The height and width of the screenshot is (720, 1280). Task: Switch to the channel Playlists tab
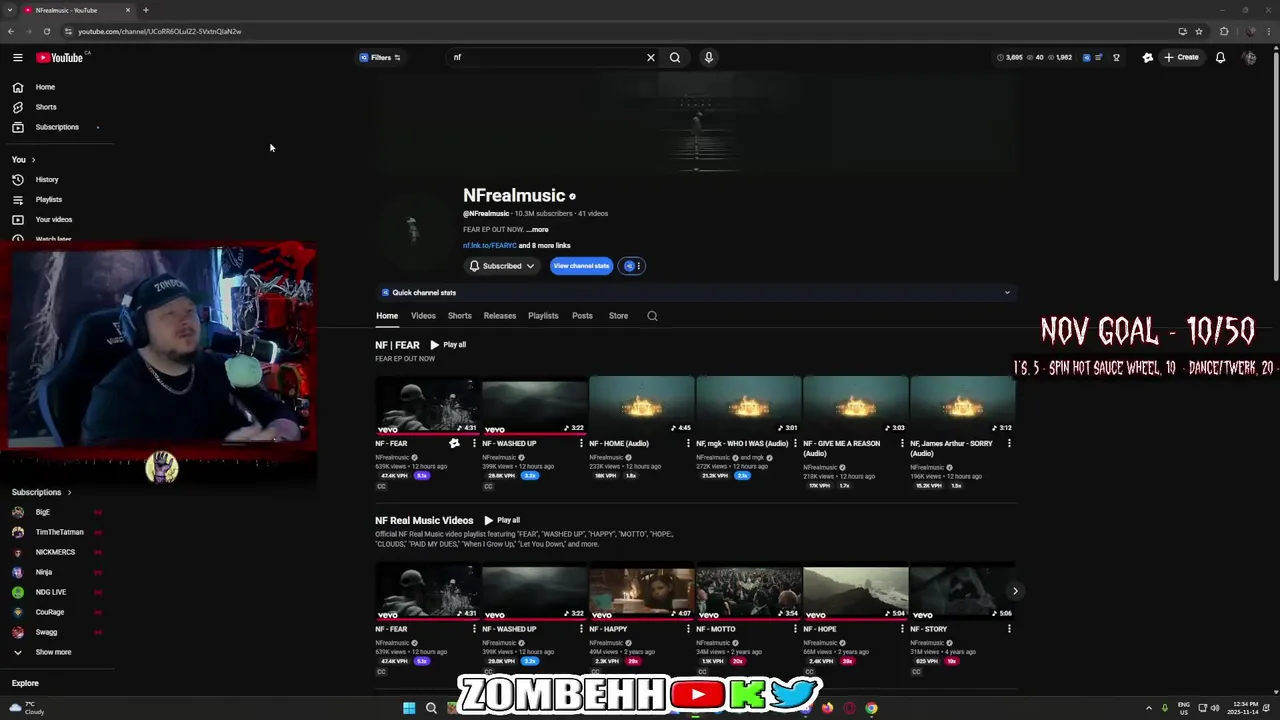(x=543, y=316)
